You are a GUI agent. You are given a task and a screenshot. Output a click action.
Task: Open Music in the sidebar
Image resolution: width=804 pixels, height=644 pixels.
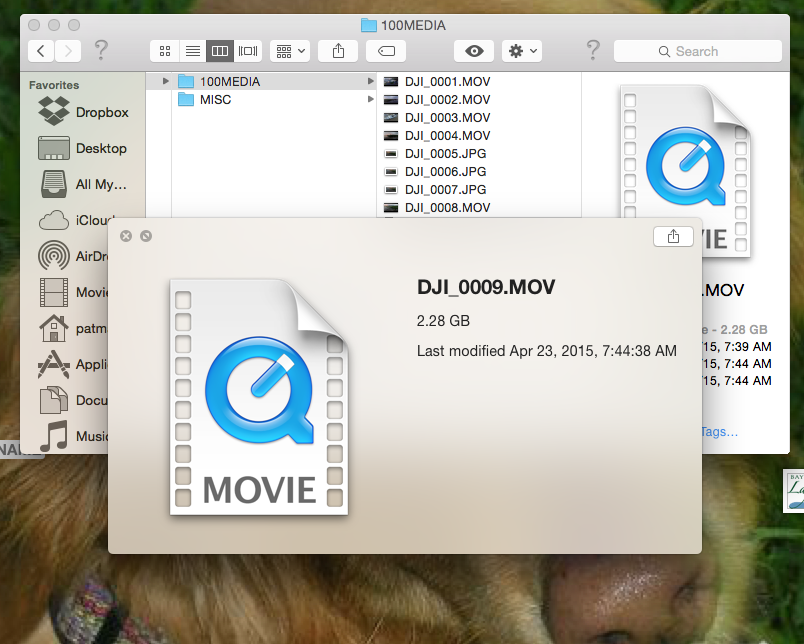72,436
